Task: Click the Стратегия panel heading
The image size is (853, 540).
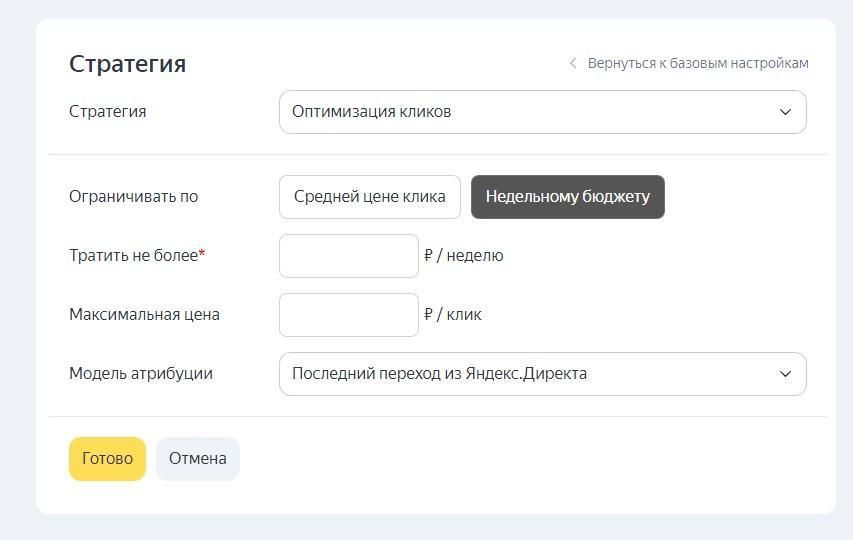Action: click(x=127, y=64)
